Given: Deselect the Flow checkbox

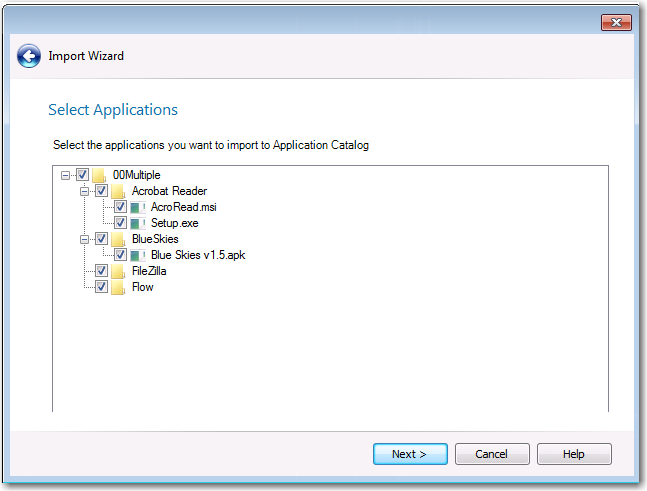Looking at the screenshot, I should pyautogui.click(x=101, y=288).
